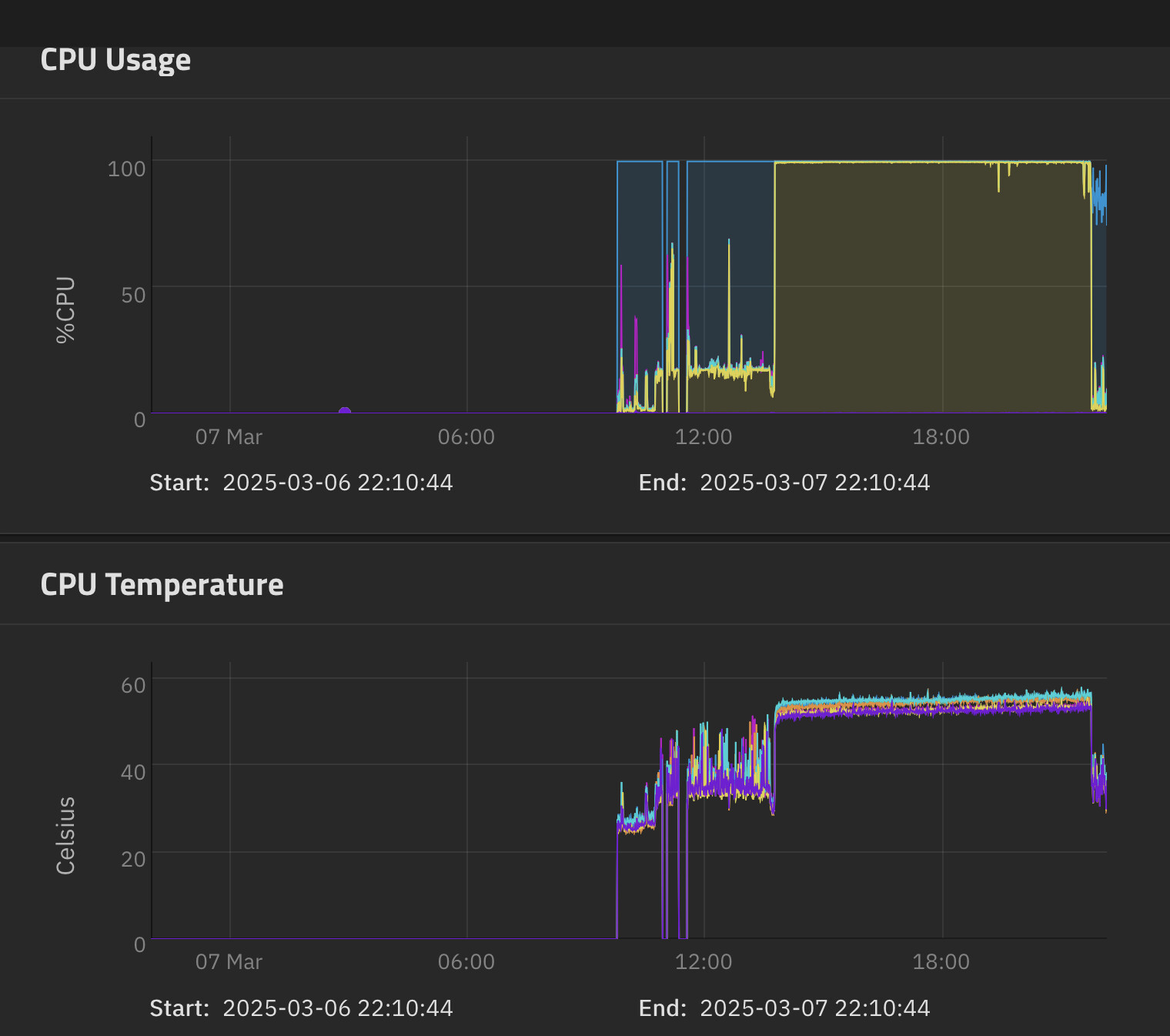
Task: Click the 06:00 label under CPU Usage graph
Action: click(x=466, y=437)
